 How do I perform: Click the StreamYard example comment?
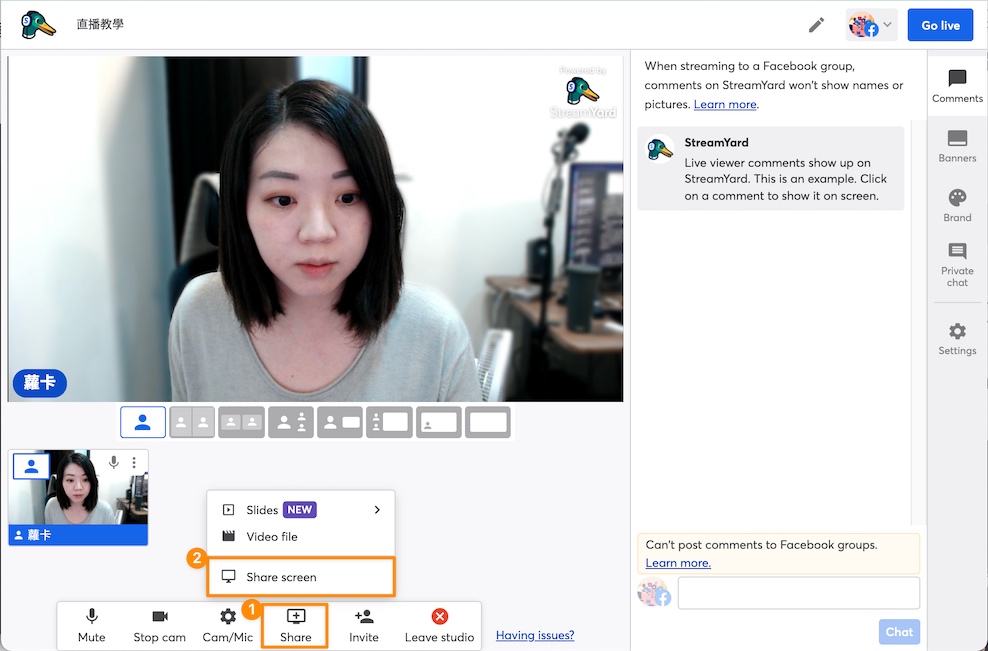[x=771, y=168]
